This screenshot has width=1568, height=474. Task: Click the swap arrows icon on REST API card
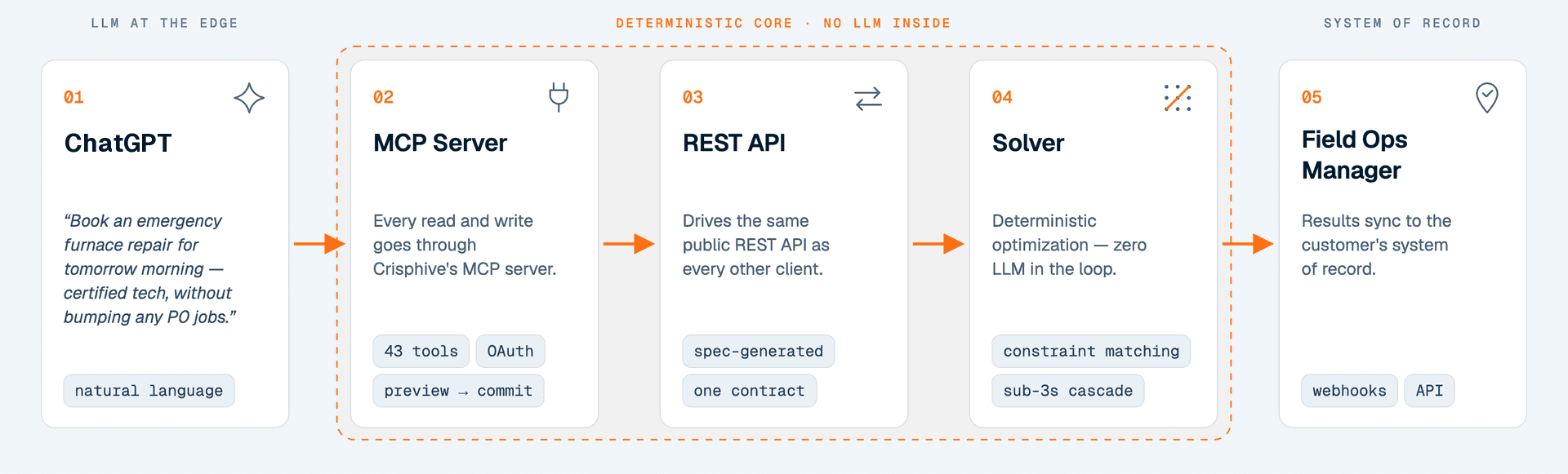pyautogui.click(x=868, y=98)
